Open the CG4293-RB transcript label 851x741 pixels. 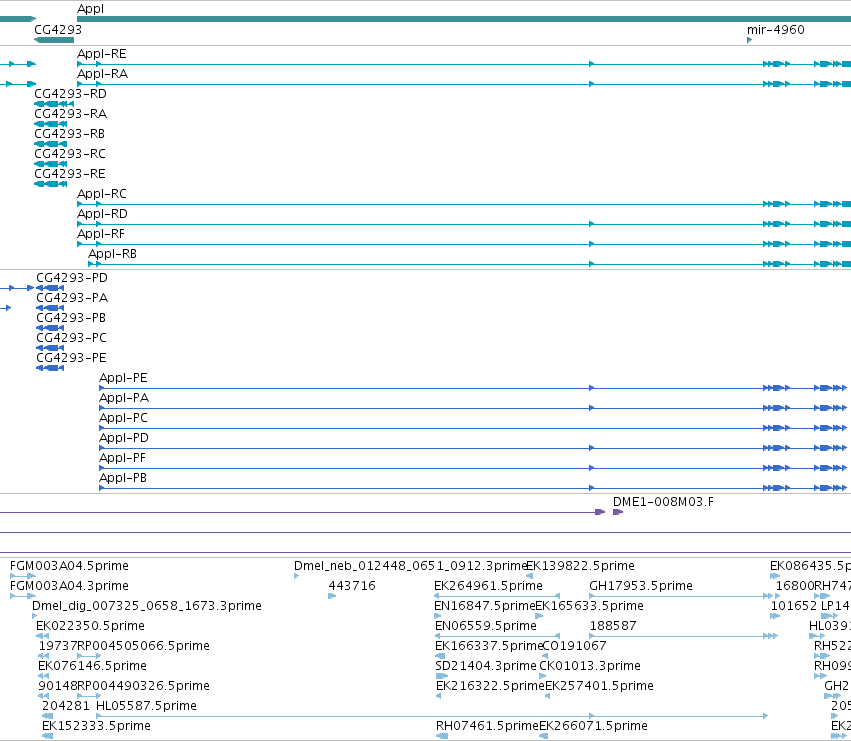69,134
